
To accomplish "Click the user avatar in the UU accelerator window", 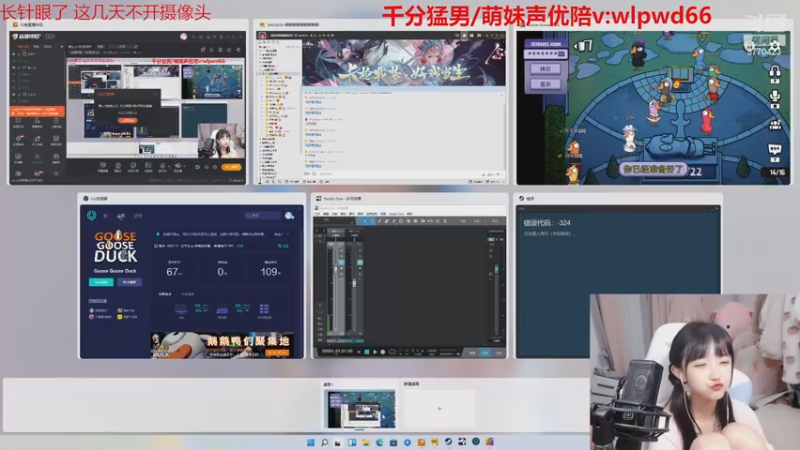I will (289, 216).
